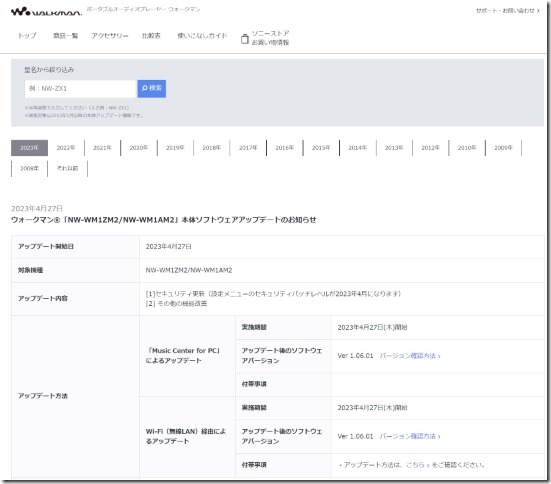Viewport: 551px width, 484px height.
Task: Click Ver 1.06.01 in Music Center section
Action: click(355, 356)
